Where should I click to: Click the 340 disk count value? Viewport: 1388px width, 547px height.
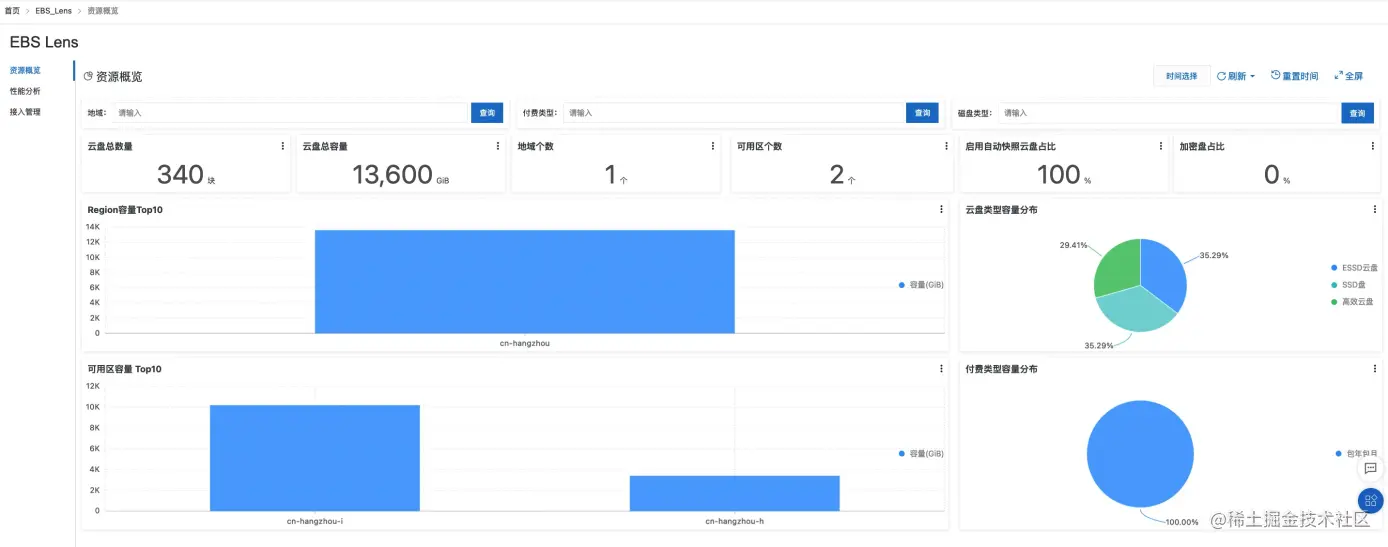coord(180,175)
